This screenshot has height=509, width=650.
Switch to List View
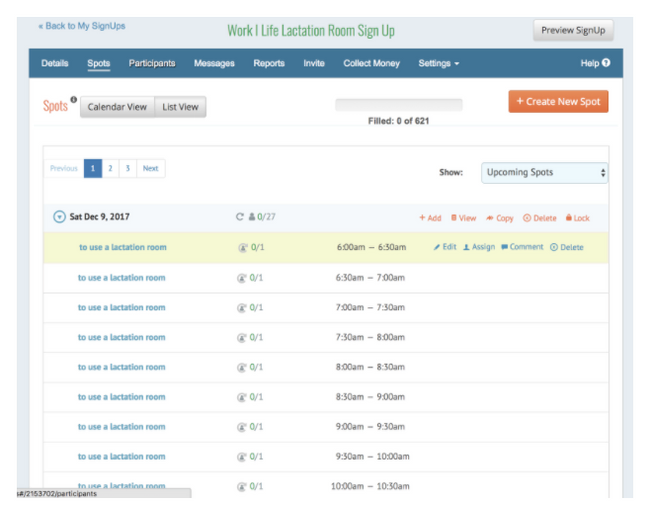coord(180,107)
